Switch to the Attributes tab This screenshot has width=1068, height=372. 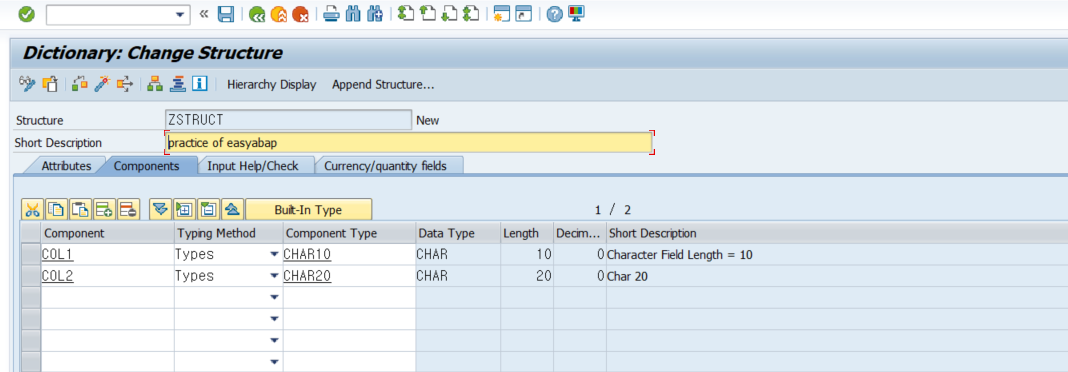67,166
